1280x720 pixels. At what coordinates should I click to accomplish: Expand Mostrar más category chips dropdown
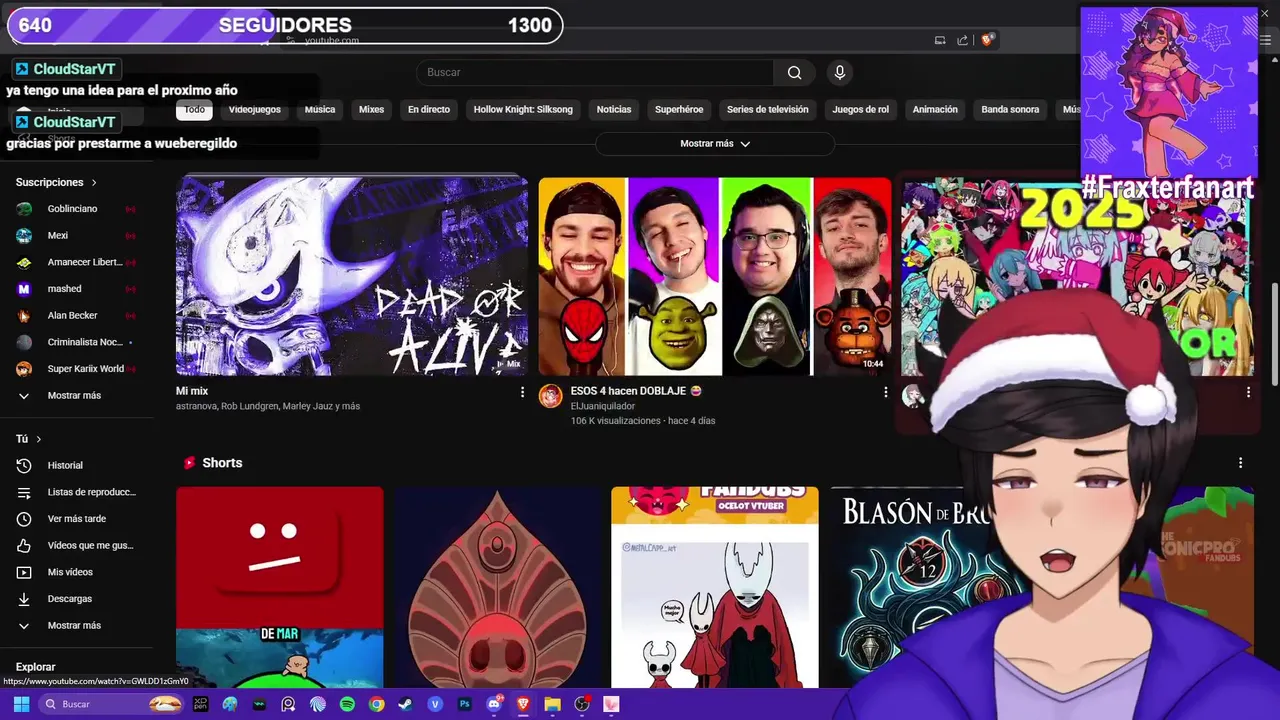click(715, 144)
